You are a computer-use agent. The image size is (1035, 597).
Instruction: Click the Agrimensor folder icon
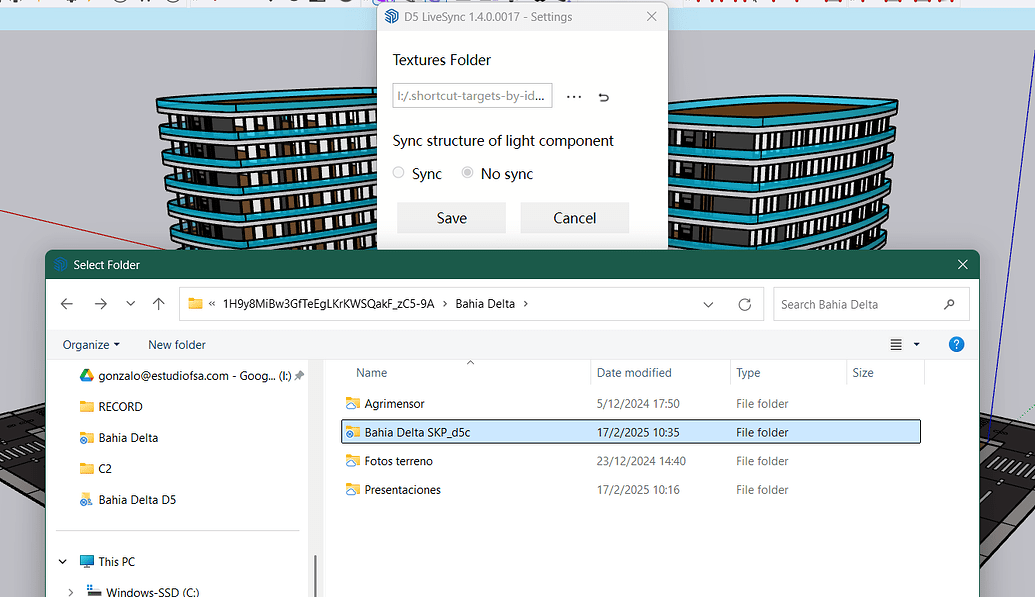coord(352,404)
